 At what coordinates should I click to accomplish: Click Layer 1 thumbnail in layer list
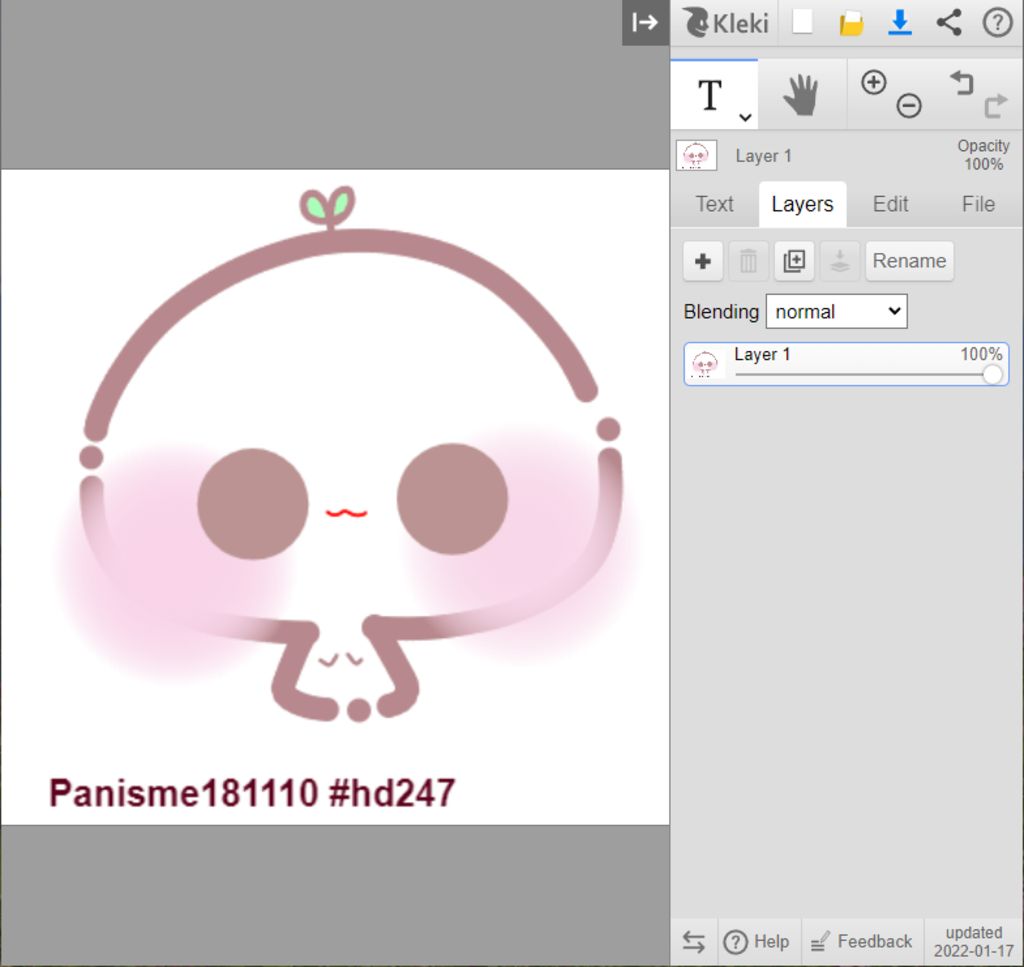705,363
